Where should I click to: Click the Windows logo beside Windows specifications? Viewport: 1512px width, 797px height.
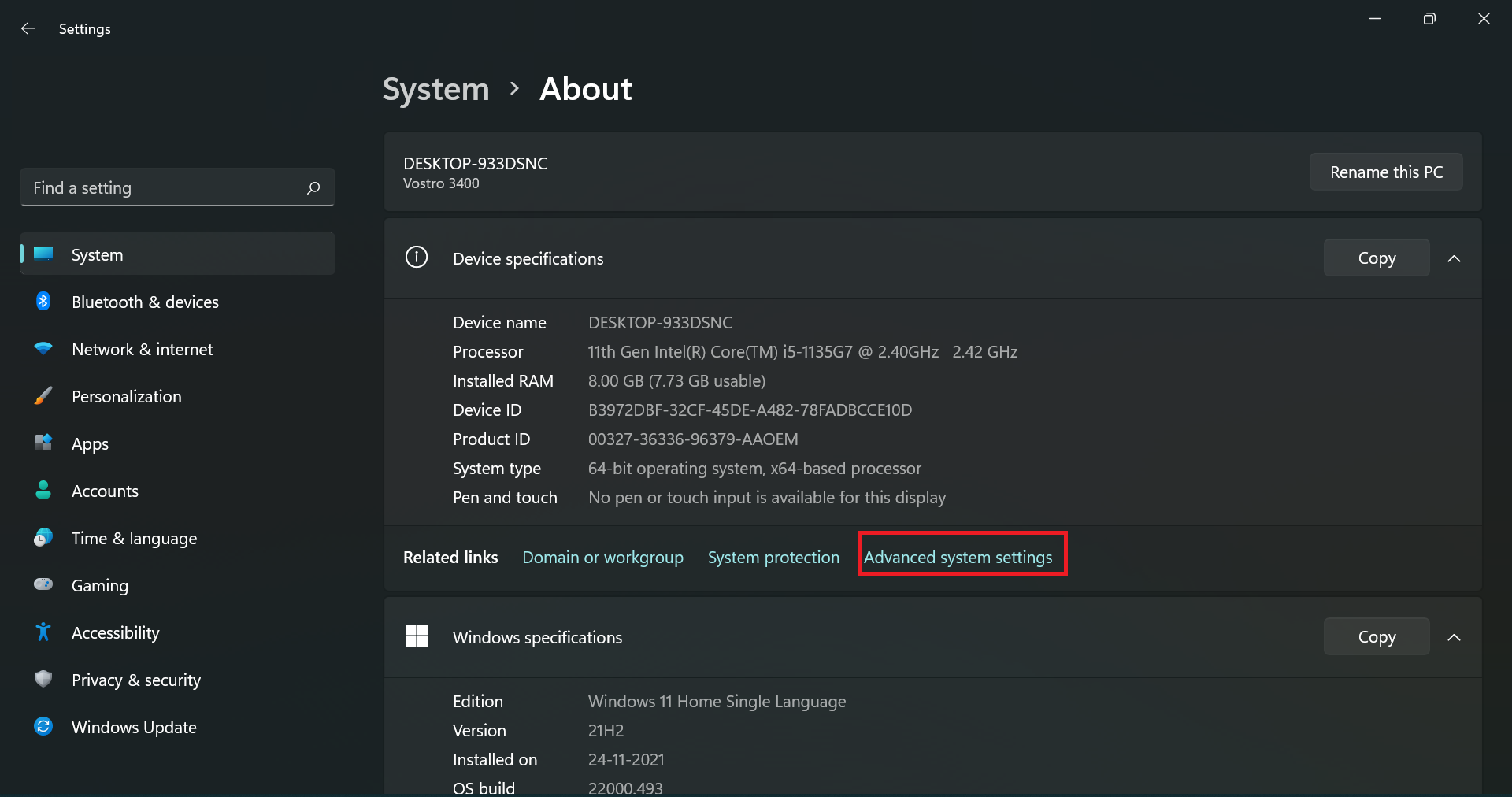point(417,636)
